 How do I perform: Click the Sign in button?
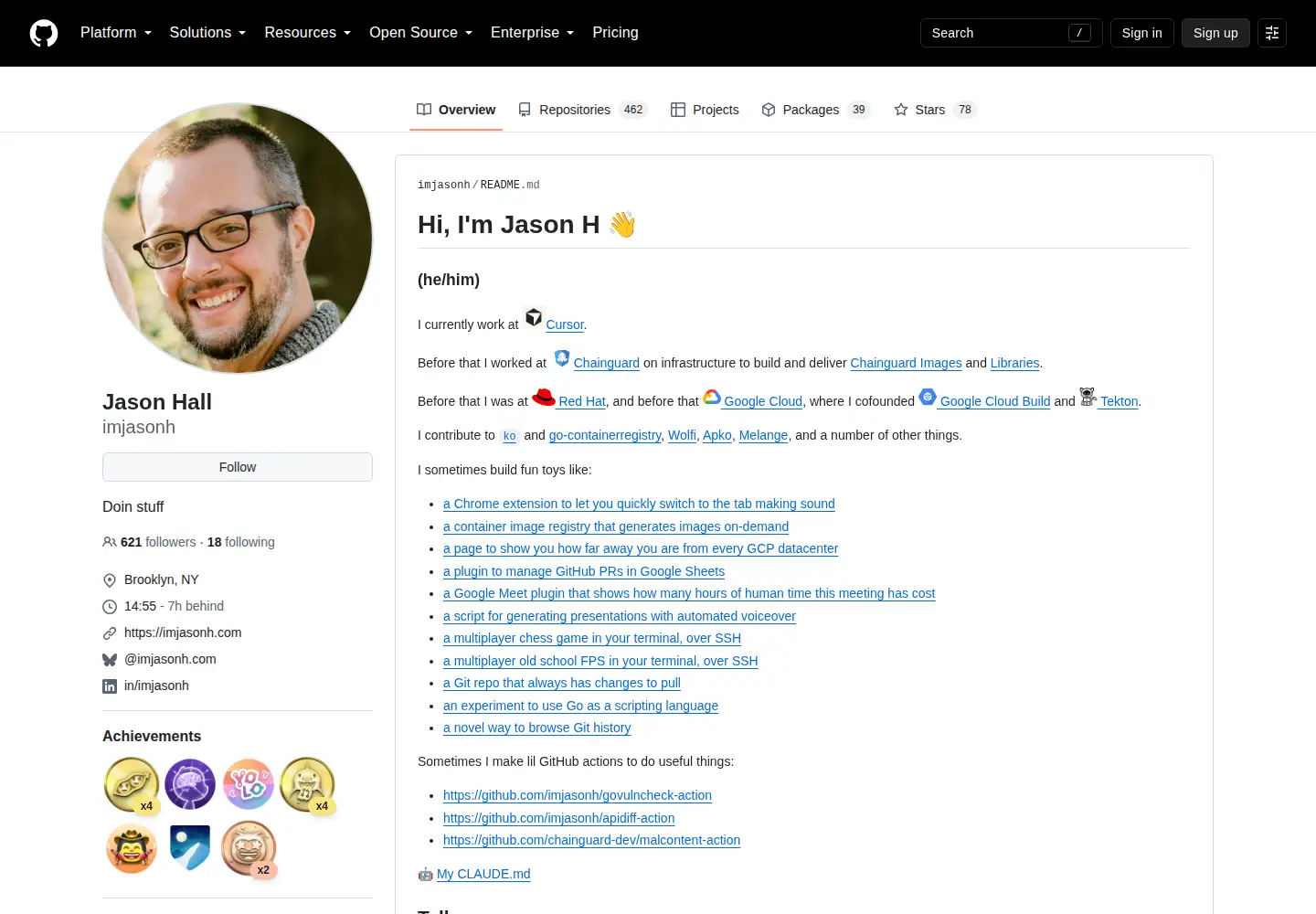[x=1142, y=33]
